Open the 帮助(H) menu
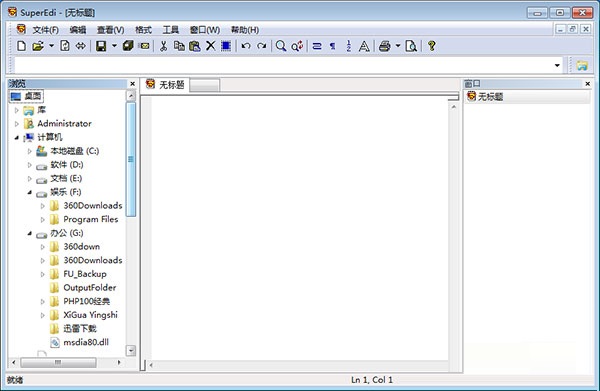The image size is (600, 391). pyautogui.click(x=245, y=30)
